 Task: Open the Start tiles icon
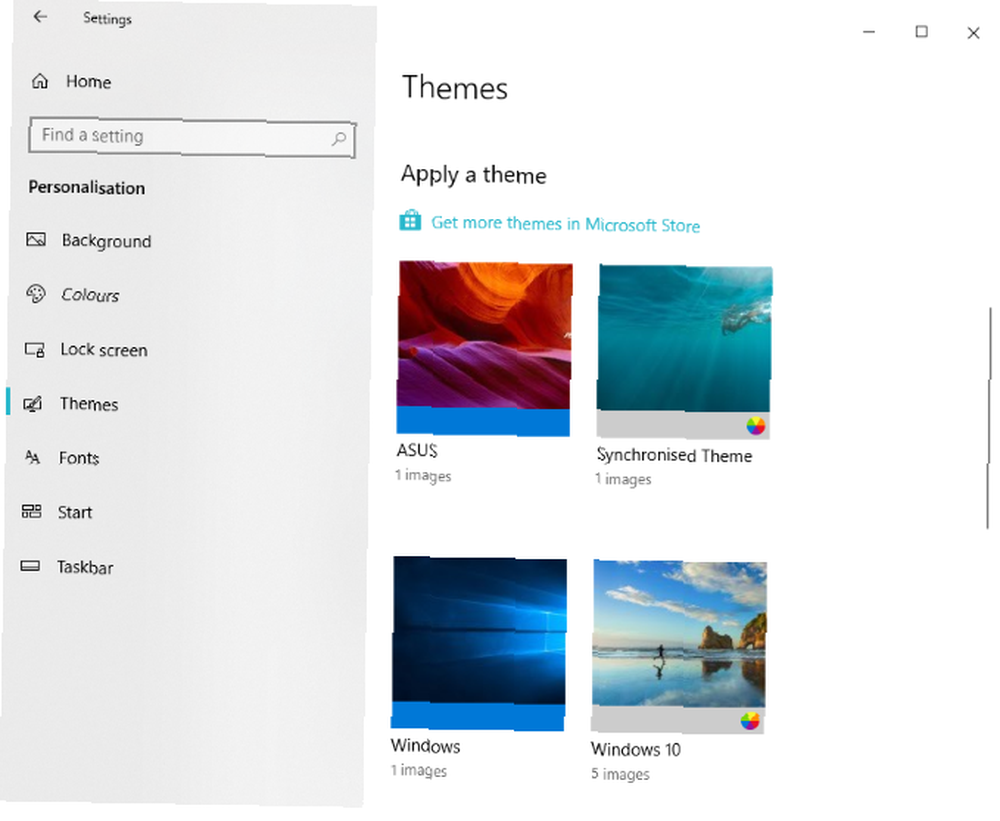tap(31, 511)
